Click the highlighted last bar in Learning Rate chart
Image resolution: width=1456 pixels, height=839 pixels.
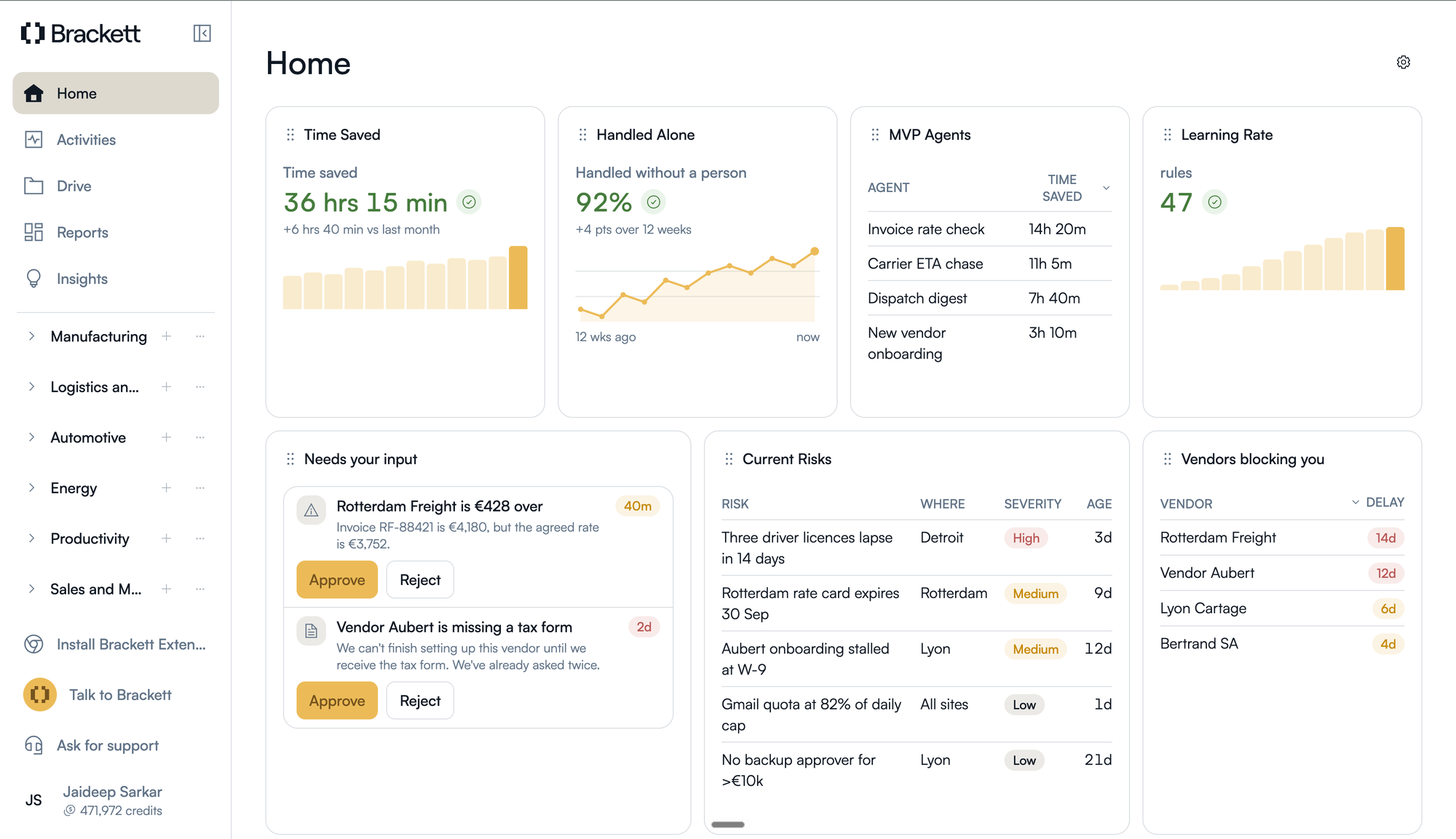(1396, 258)
